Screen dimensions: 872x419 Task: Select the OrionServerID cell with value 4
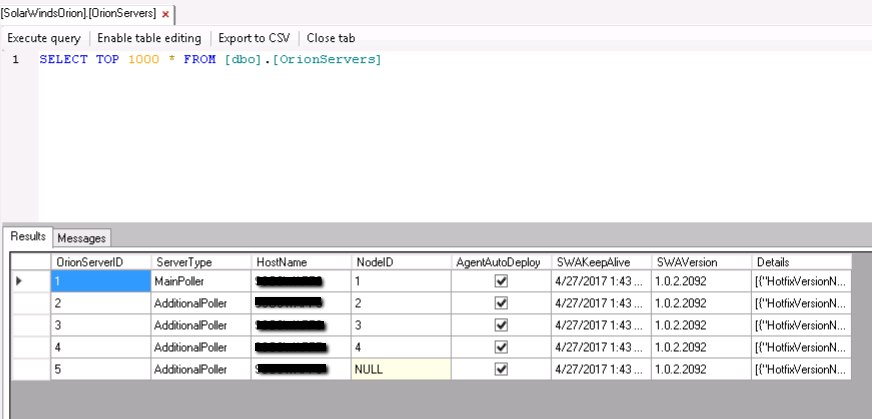(x=100, y=348)
